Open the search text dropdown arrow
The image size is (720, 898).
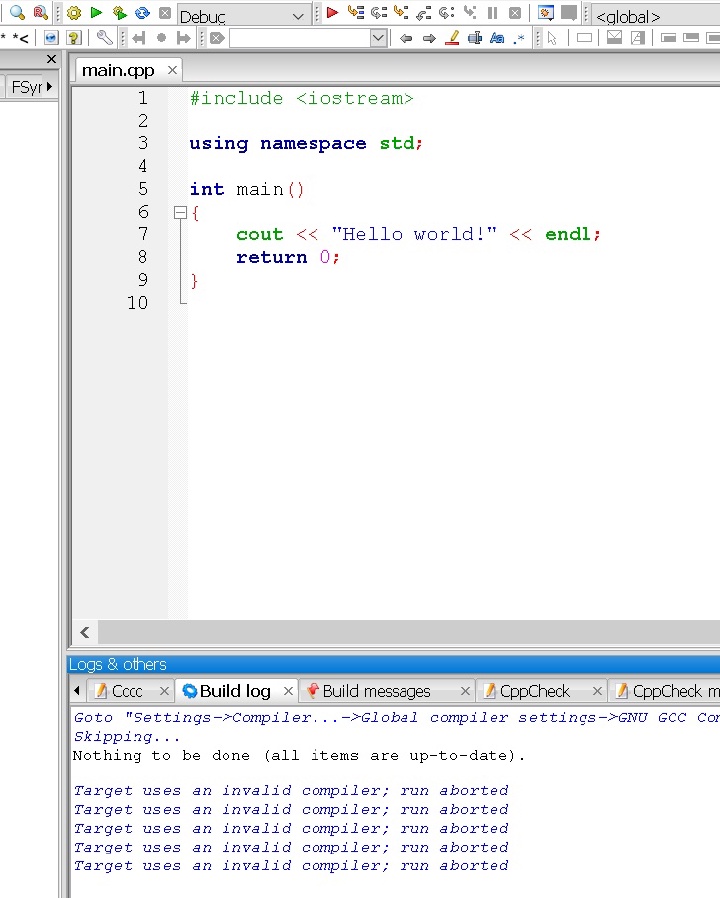[378, 38]
